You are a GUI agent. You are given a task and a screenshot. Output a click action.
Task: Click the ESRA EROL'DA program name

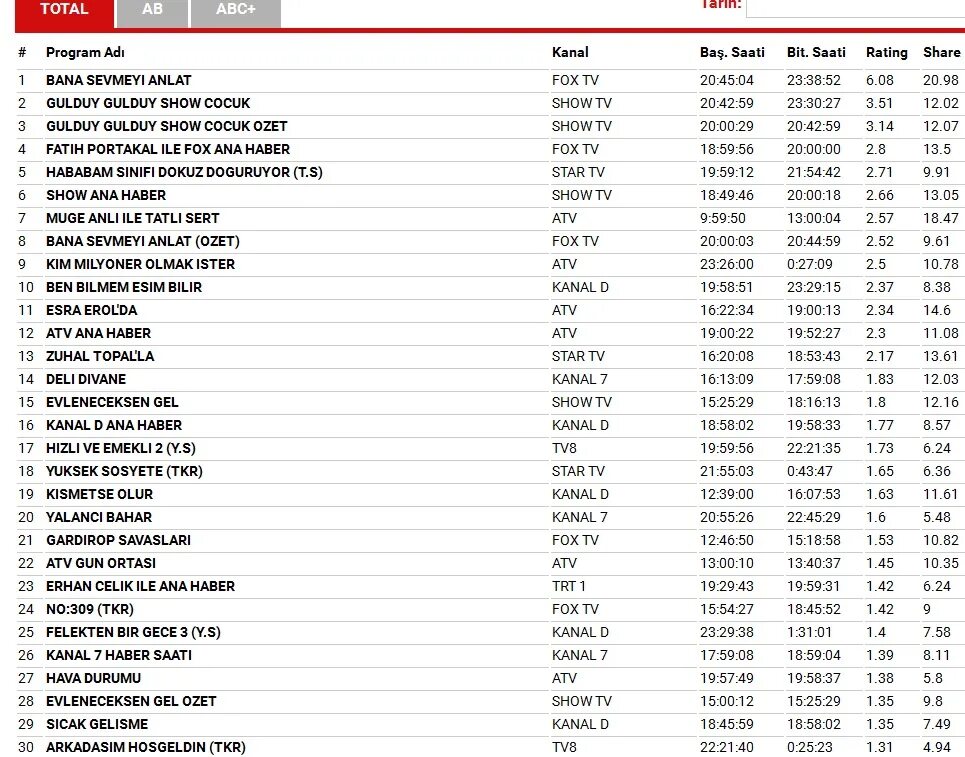(x=91, y=310)
